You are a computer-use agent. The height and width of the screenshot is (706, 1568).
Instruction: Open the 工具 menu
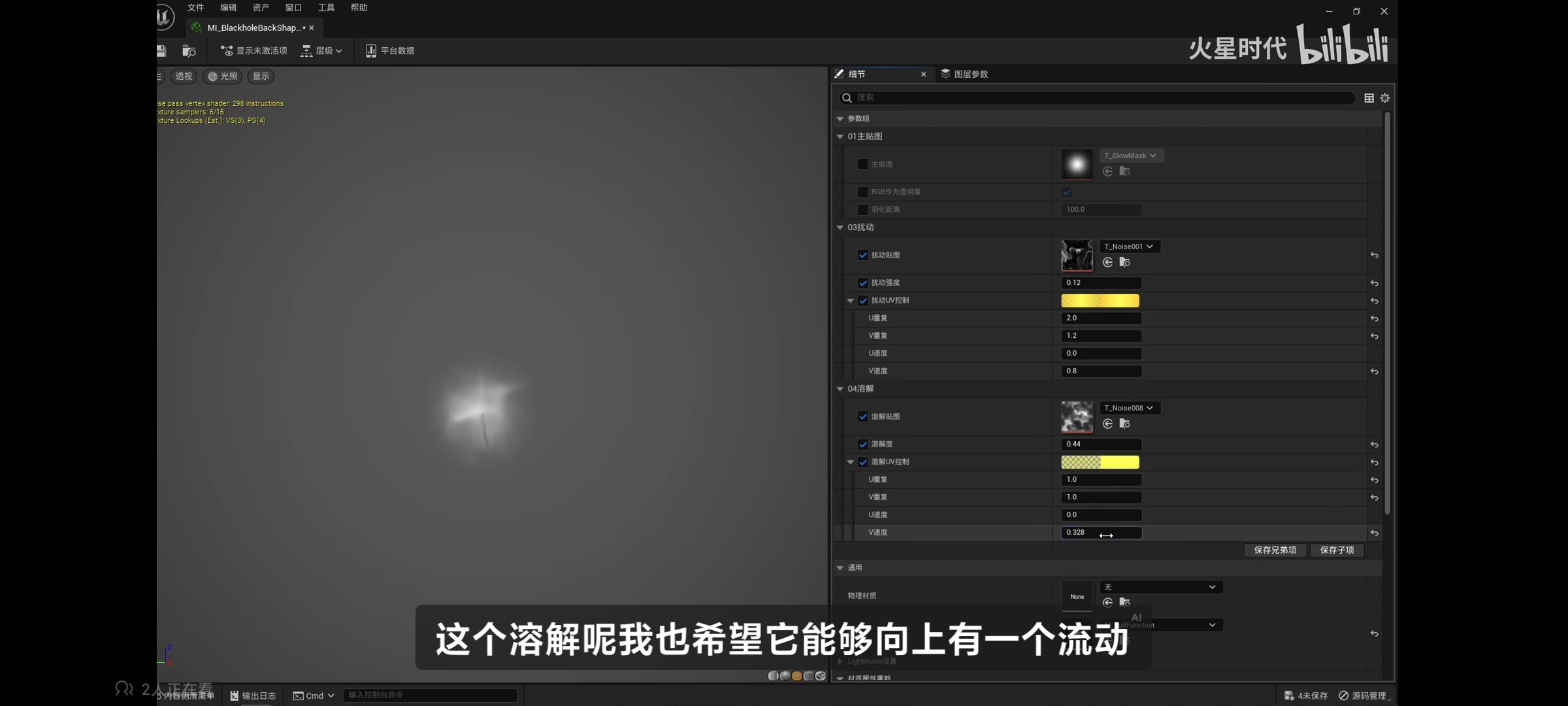(x=326, y=8)
